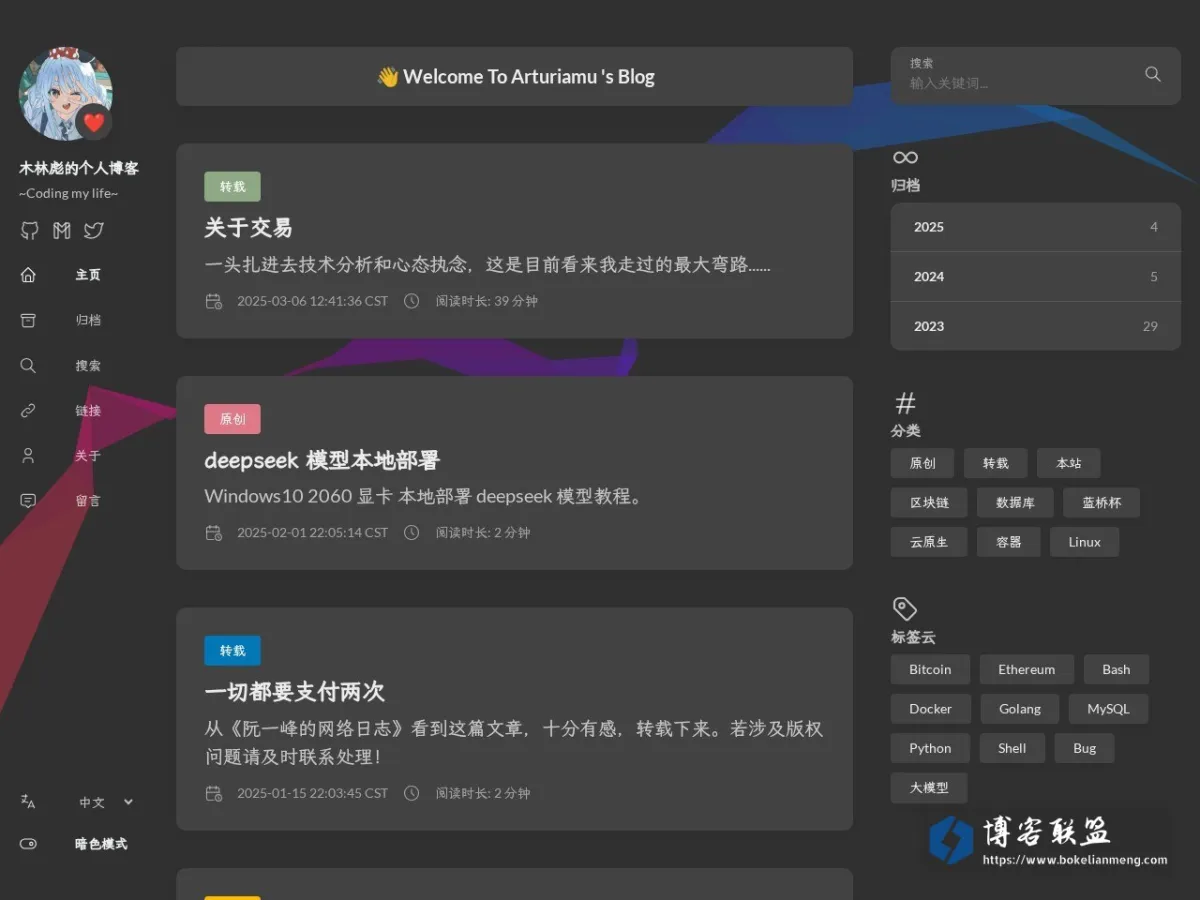Click the Ethereum tag
1200x900 pixels.
tap(1026, 669)
